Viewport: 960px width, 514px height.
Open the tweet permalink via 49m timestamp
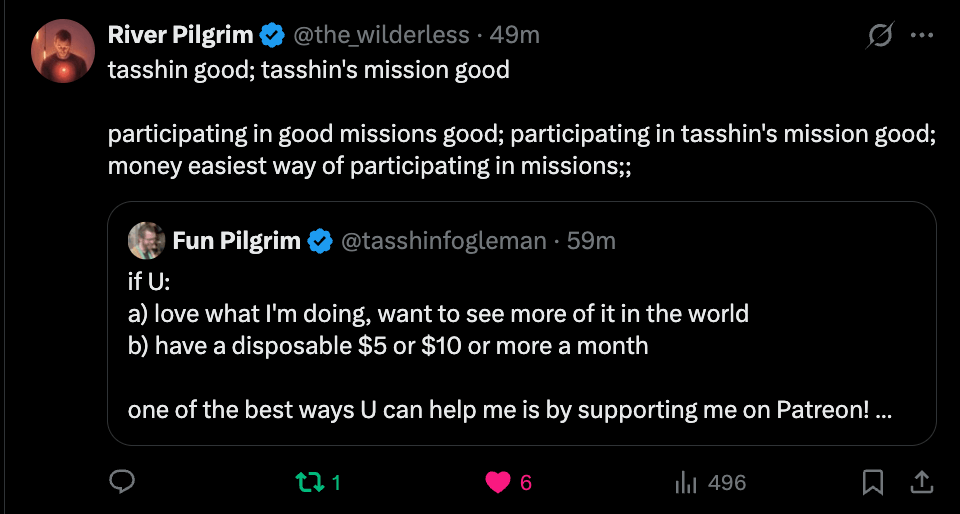pyautogui.click(x=514, y=35)
